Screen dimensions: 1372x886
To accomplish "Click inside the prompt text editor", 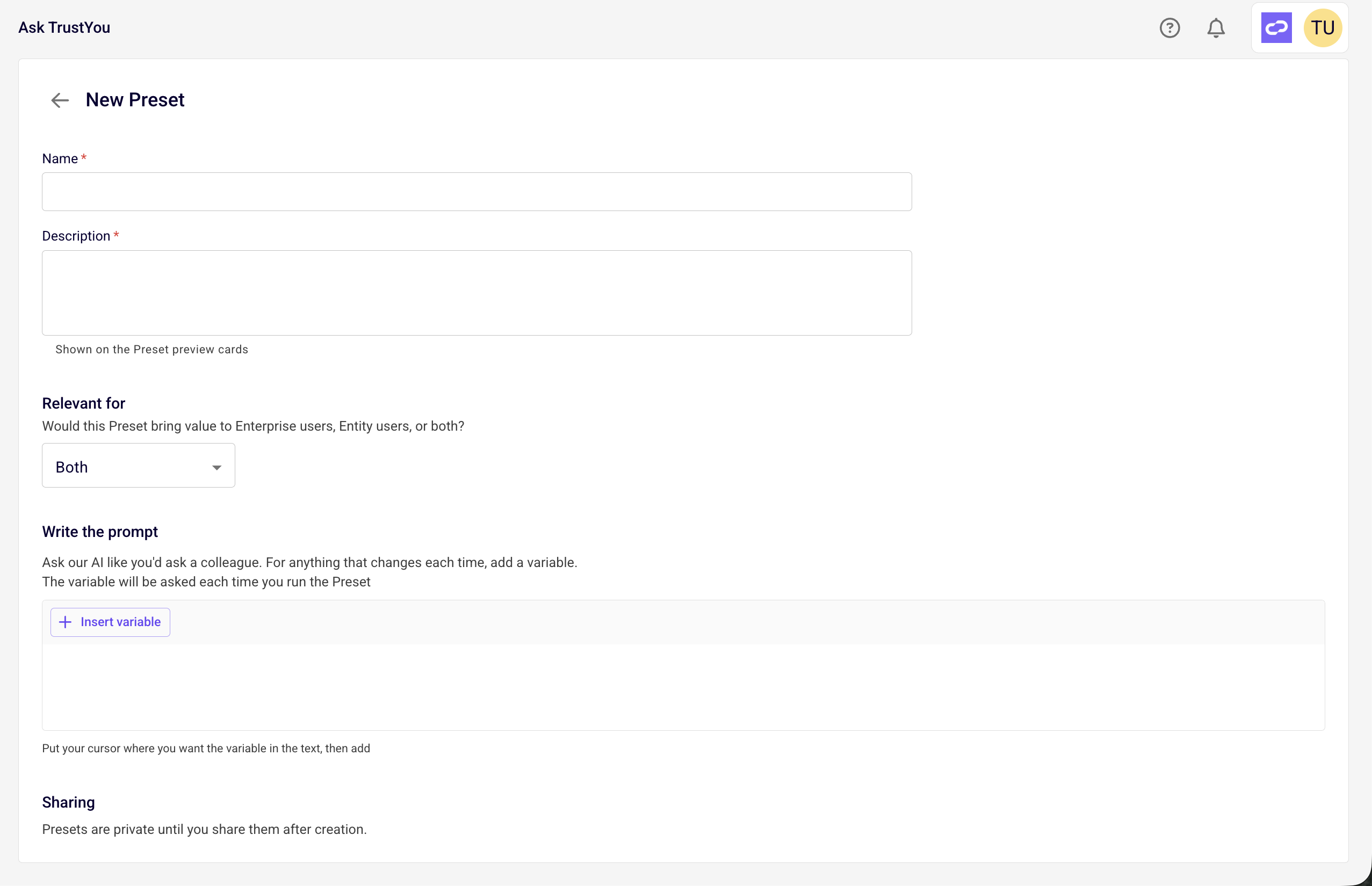I will point(683,687).
